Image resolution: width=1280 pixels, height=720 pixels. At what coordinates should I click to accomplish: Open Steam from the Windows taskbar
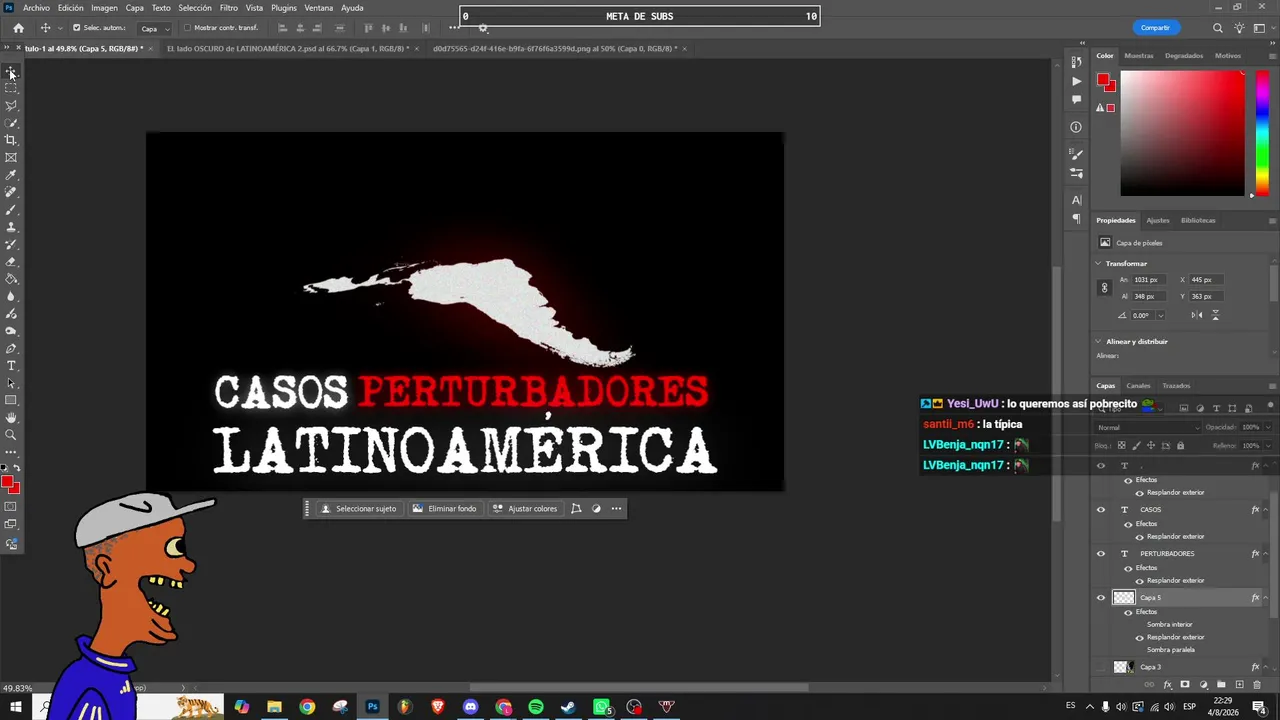(568, 707)
